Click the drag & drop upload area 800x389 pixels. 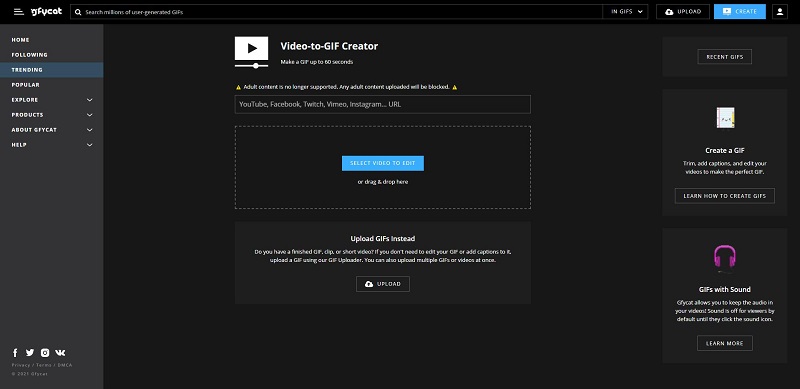(383, 167)
